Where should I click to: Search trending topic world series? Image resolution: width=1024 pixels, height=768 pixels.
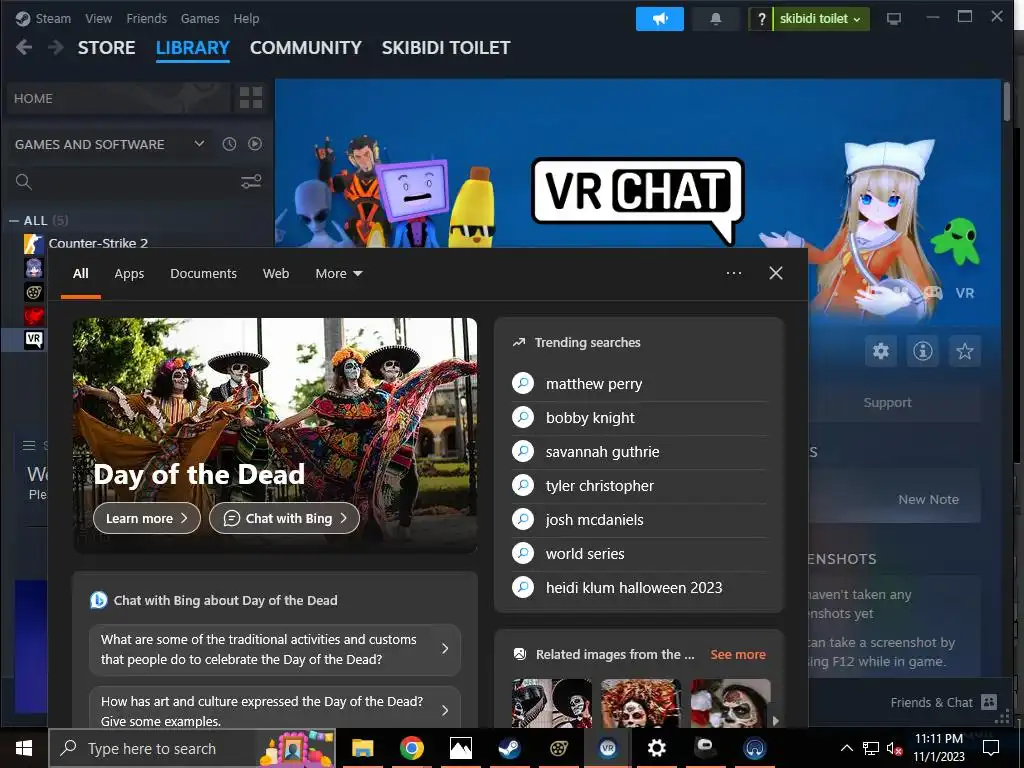(x=639, y=554)
